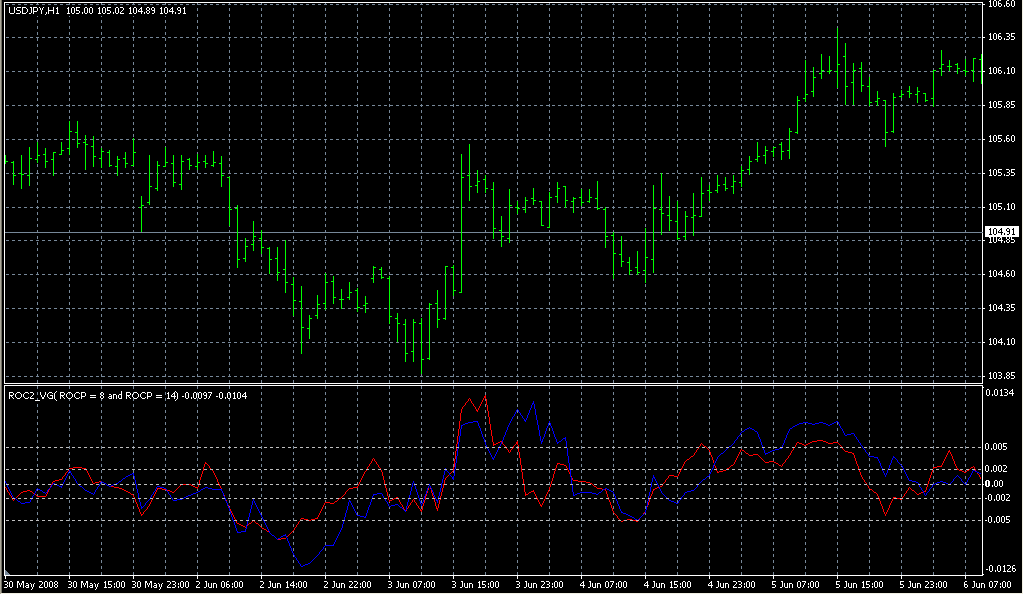
Task: Select the 0.00 indicator zero level label
Action: click(996, 484)
